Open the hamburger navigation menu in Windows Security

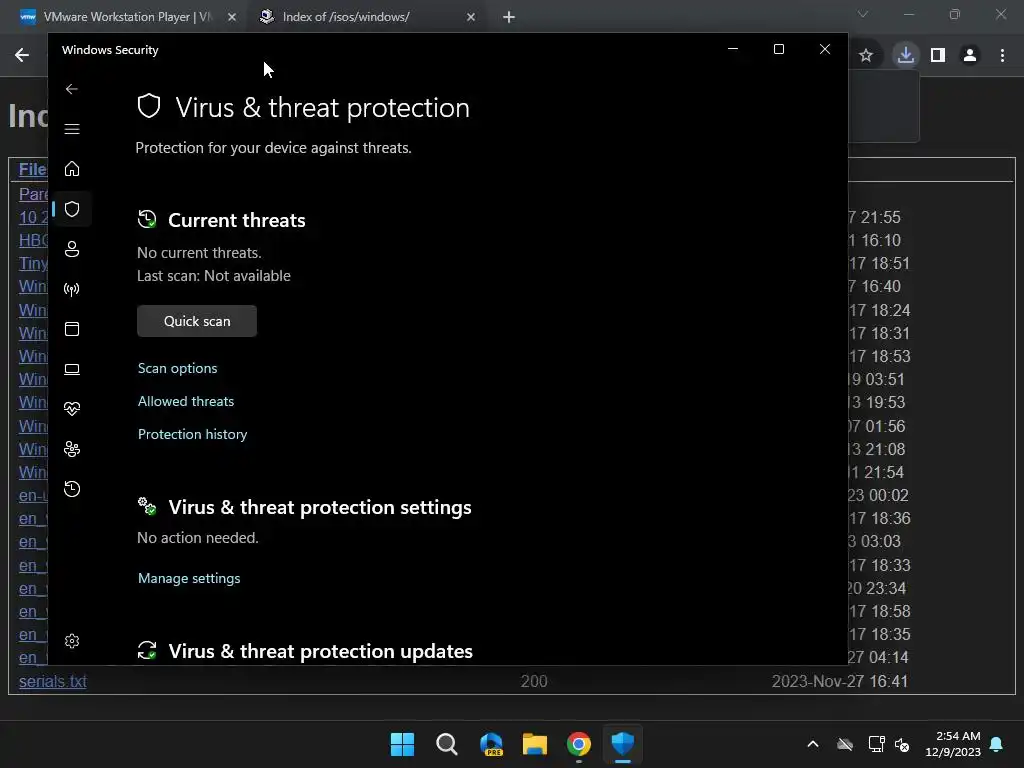pyautogui.click(x=72, y=129)
